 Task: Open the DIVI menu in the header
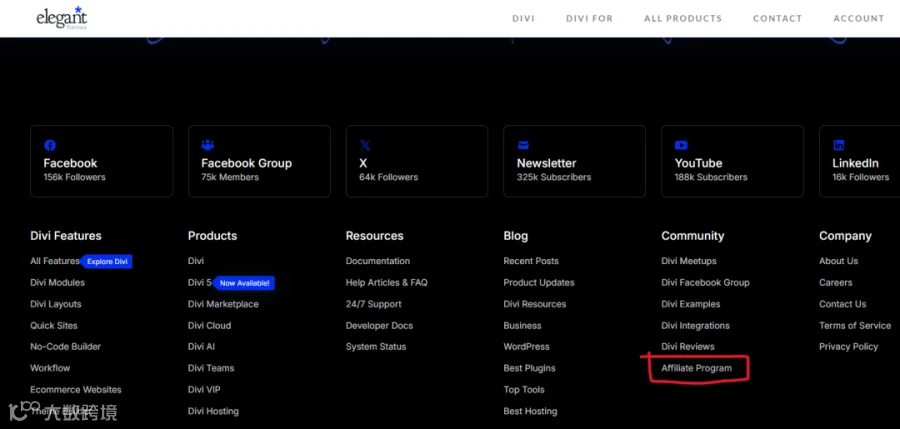523,18
